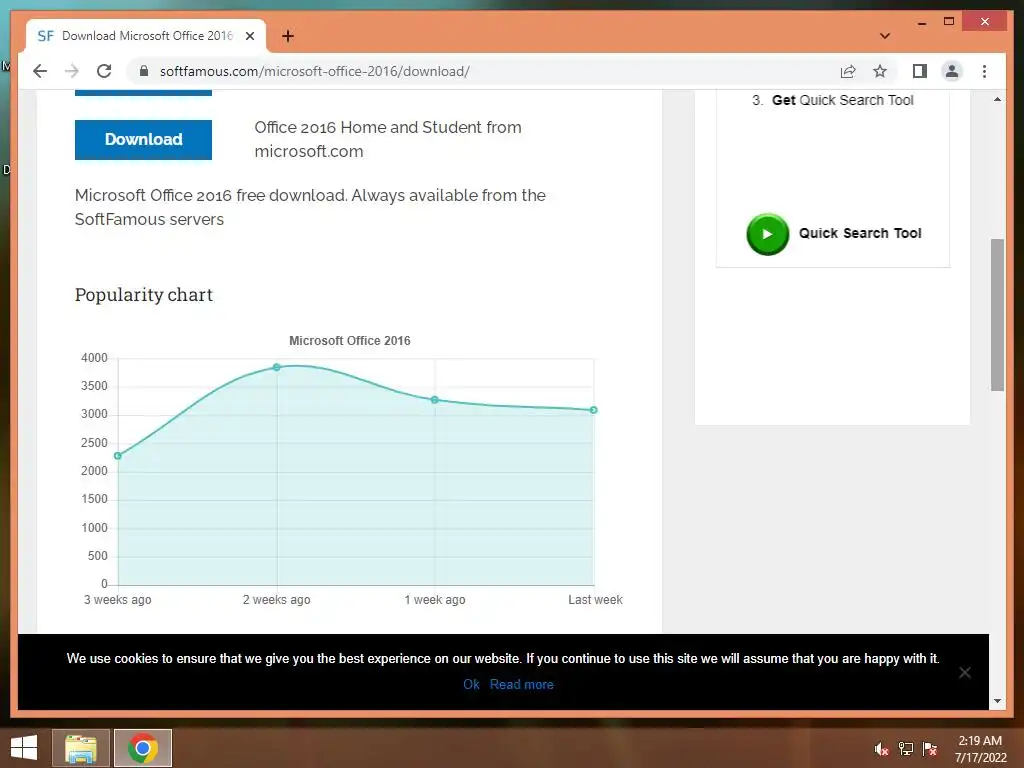Share this page icon in address bar

[848, 71]
